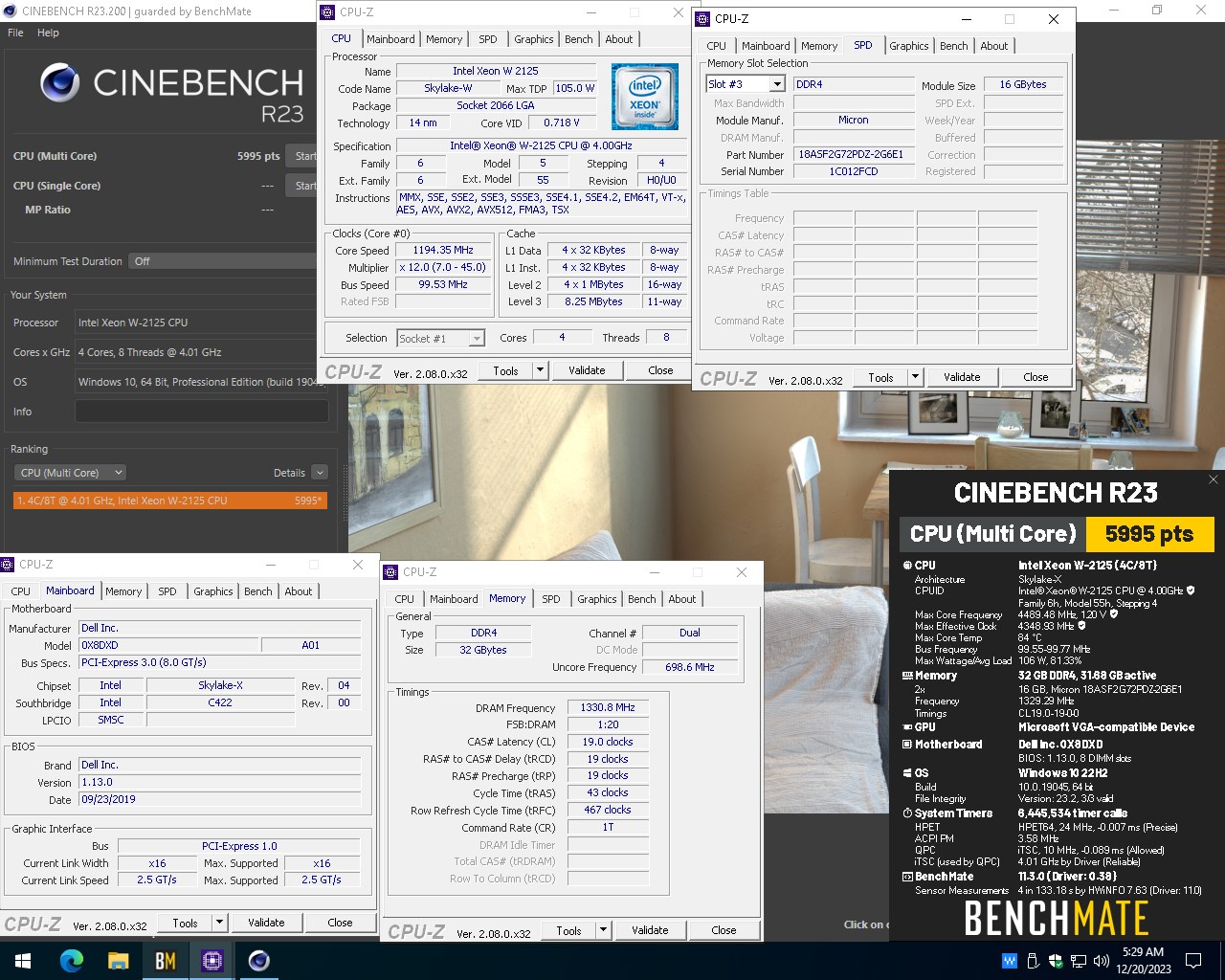Viewport: 1225px width, 980px height.
Task: Open the Cinebench File menu
Action: 15,33
